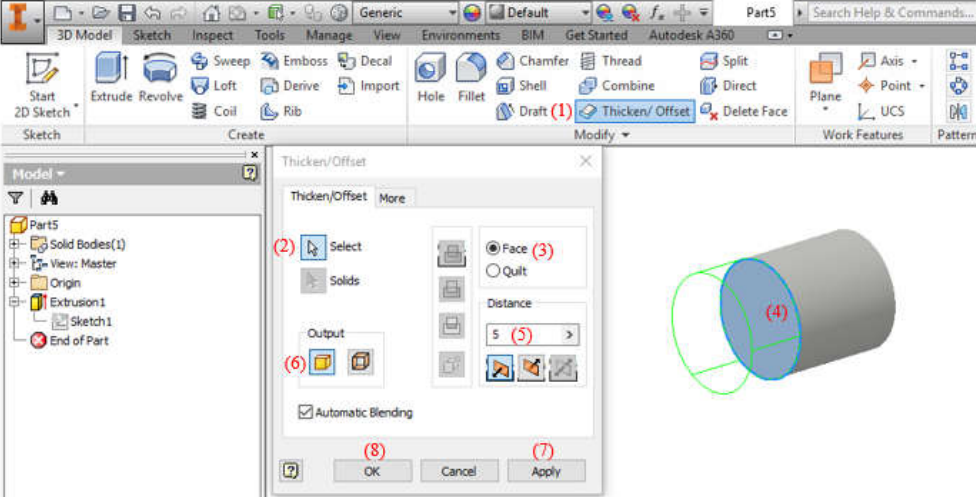The image size is (976, 497).
Task: Select the Face radio button
Action: 492,248
